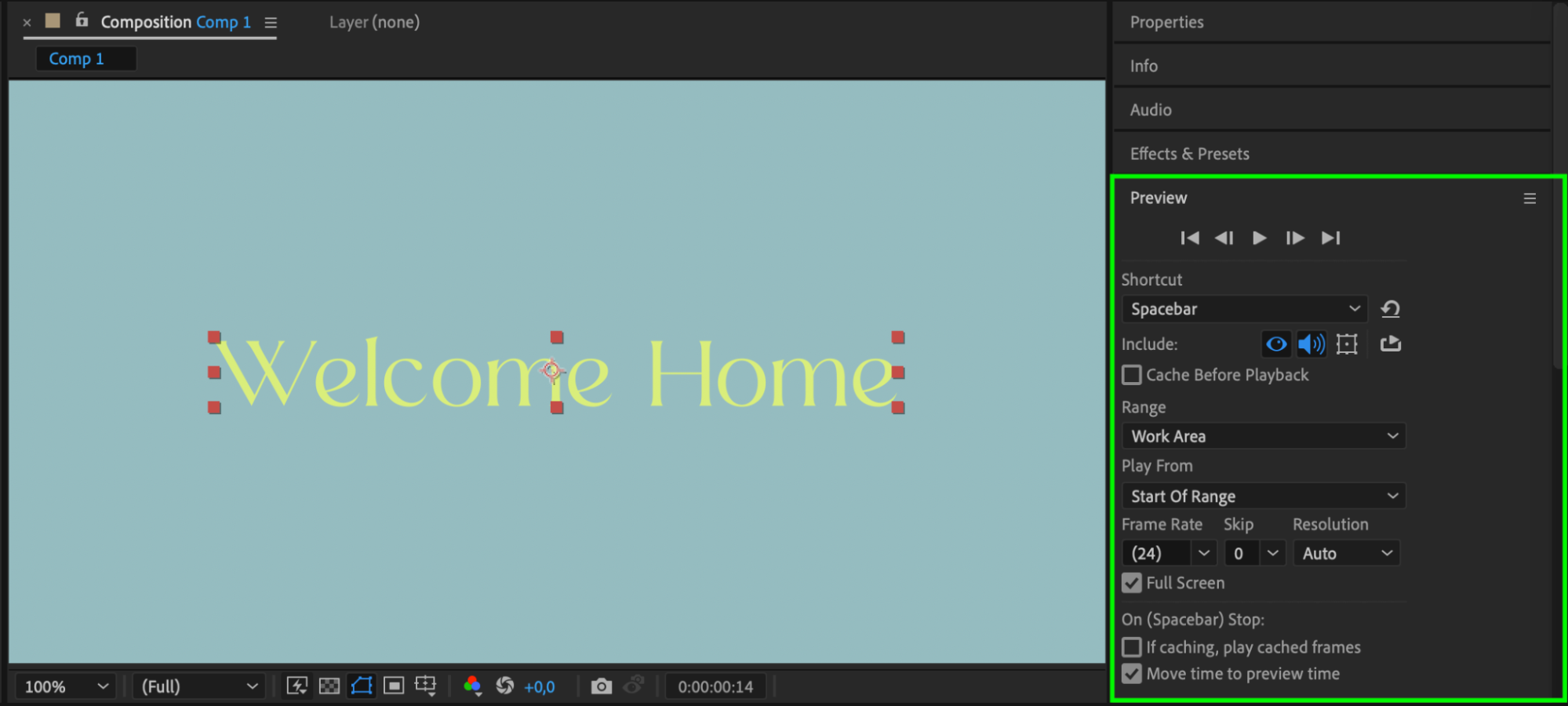Uncheck Move time to preview time
The height and width of the screenshot is (706, 1568).
[x=1132, y=674]
